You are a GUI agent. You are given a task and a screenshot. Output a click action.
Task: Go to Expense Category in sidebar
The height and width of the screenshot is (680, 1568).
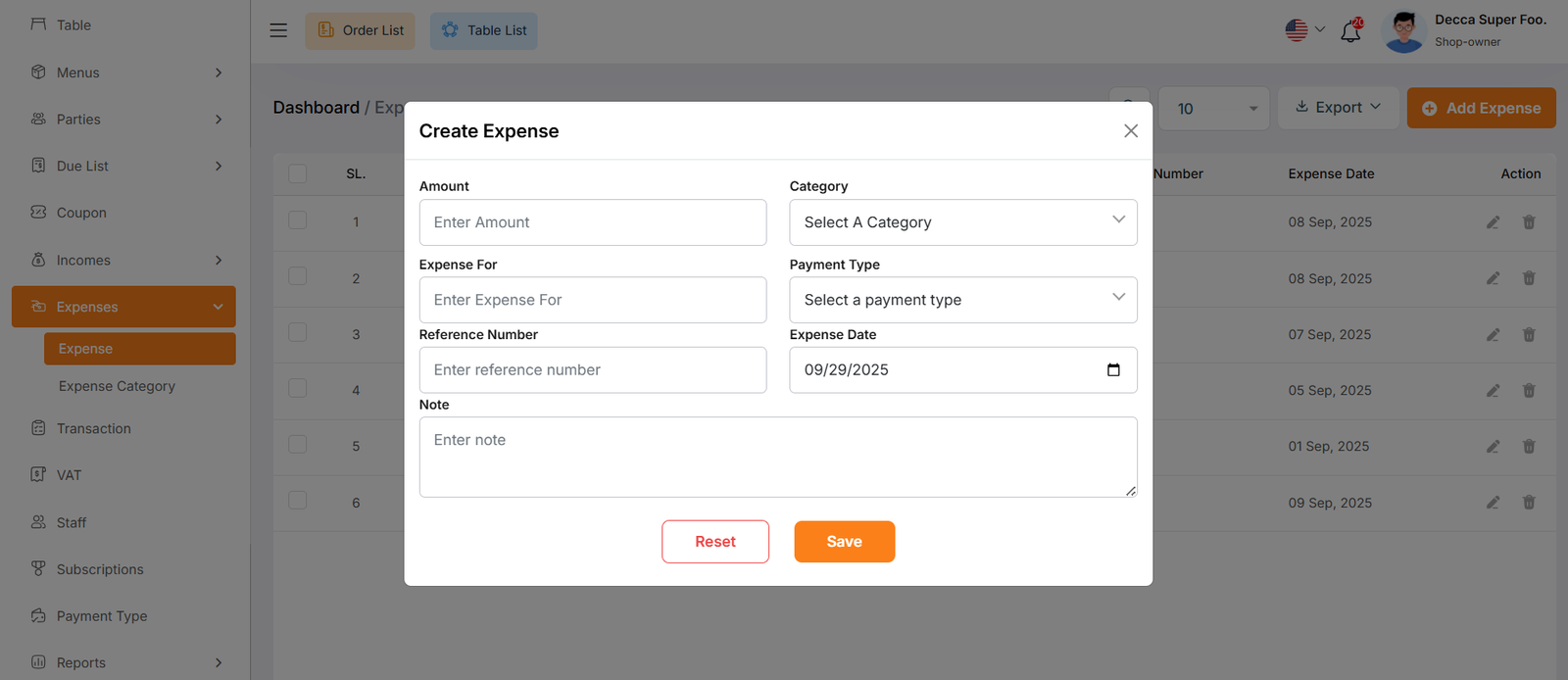pos(117,386)
